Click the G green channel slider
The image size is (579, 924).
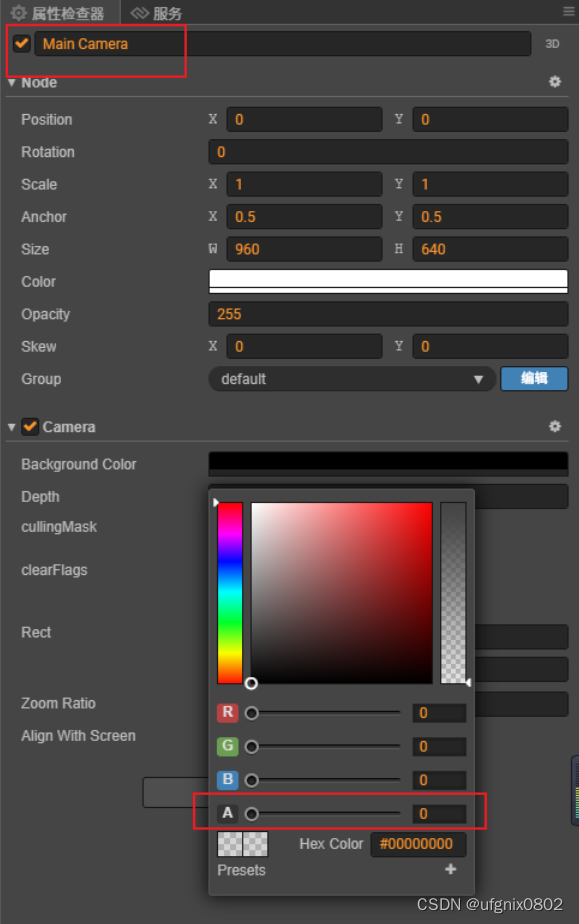[323, 747]
